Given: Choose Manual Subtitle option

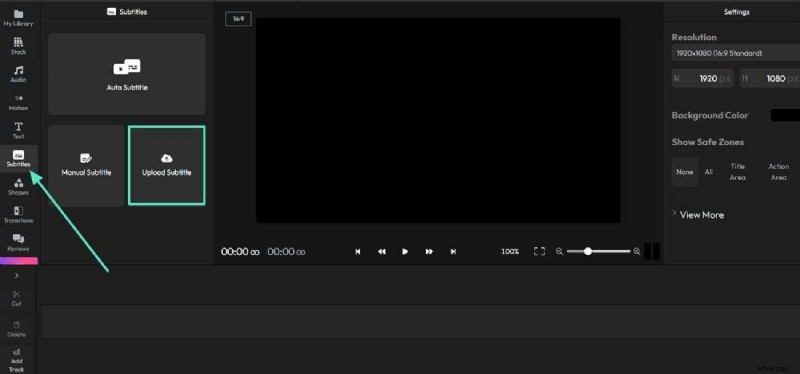Looking at the screenshot, I should coord(86,166).
